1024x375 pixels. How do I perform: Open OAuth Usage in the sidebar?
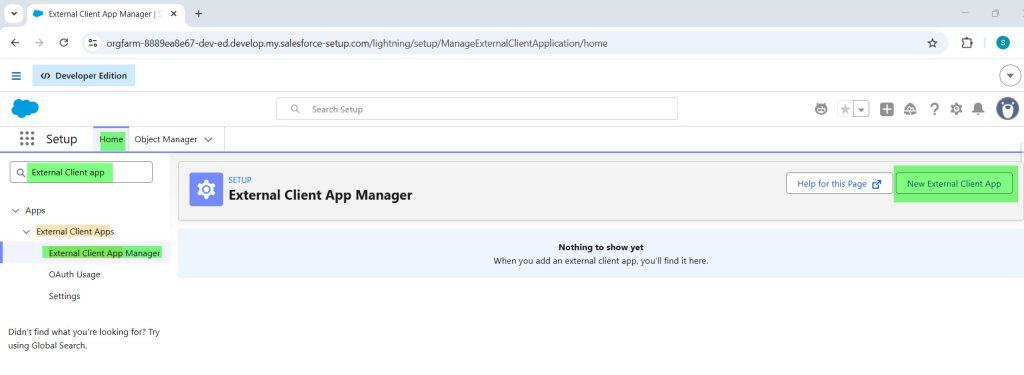point(74,274)
